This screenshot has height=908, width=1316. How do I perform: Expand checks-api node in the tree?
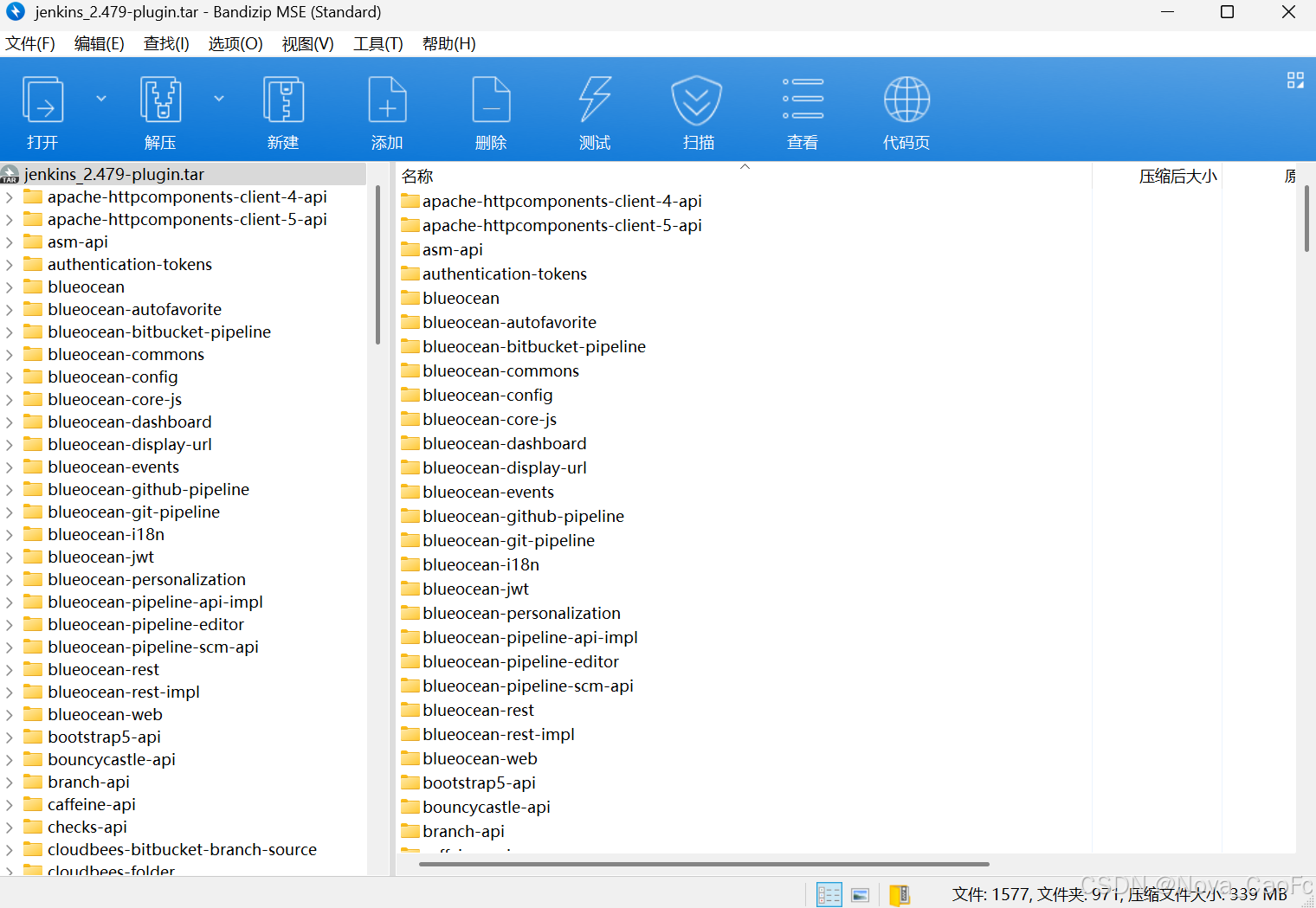point(10,828)
